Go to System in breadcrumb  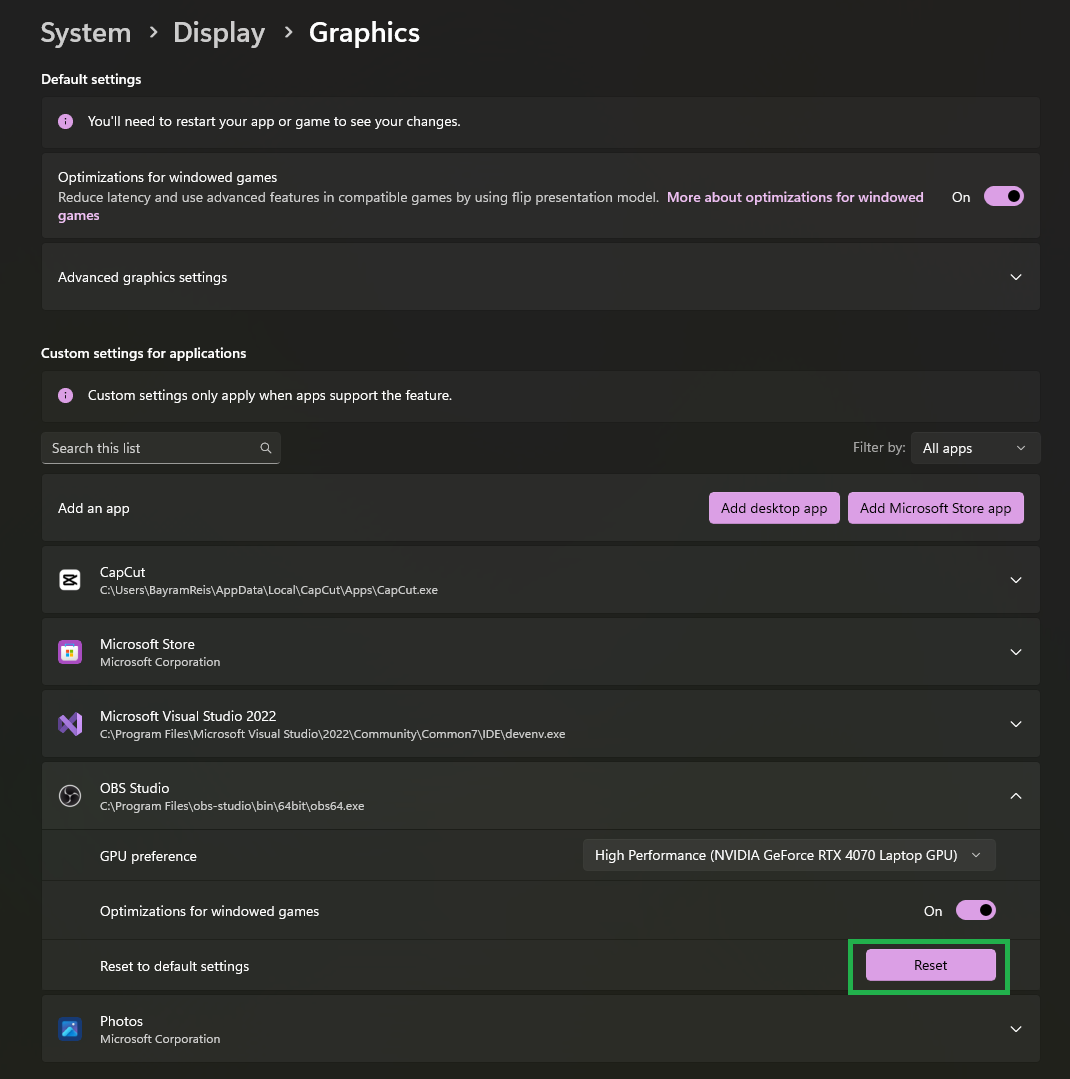click(86, 33)
